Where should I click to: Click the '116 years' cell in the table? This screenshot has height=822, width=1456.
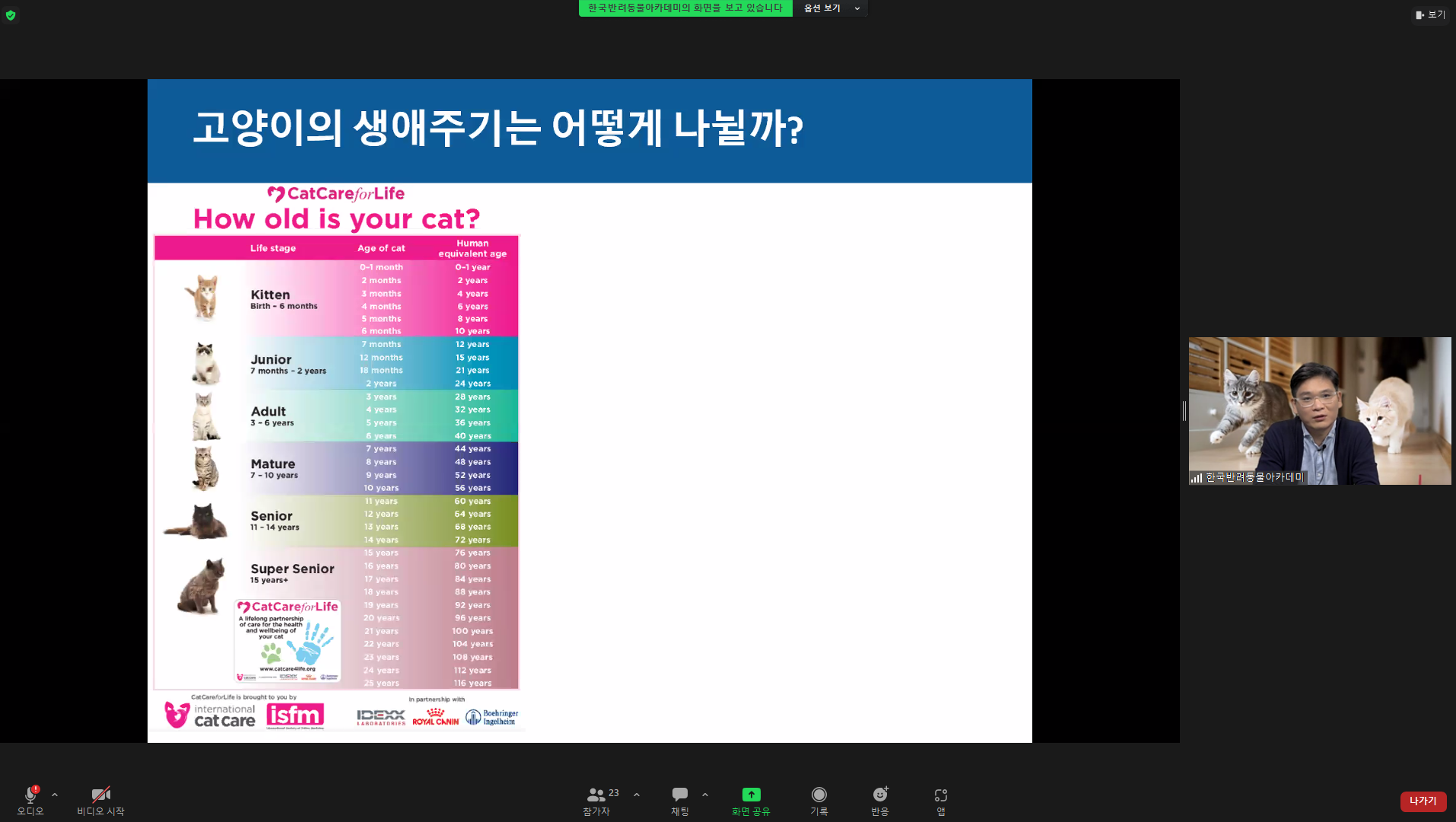[x=472, y=683]
